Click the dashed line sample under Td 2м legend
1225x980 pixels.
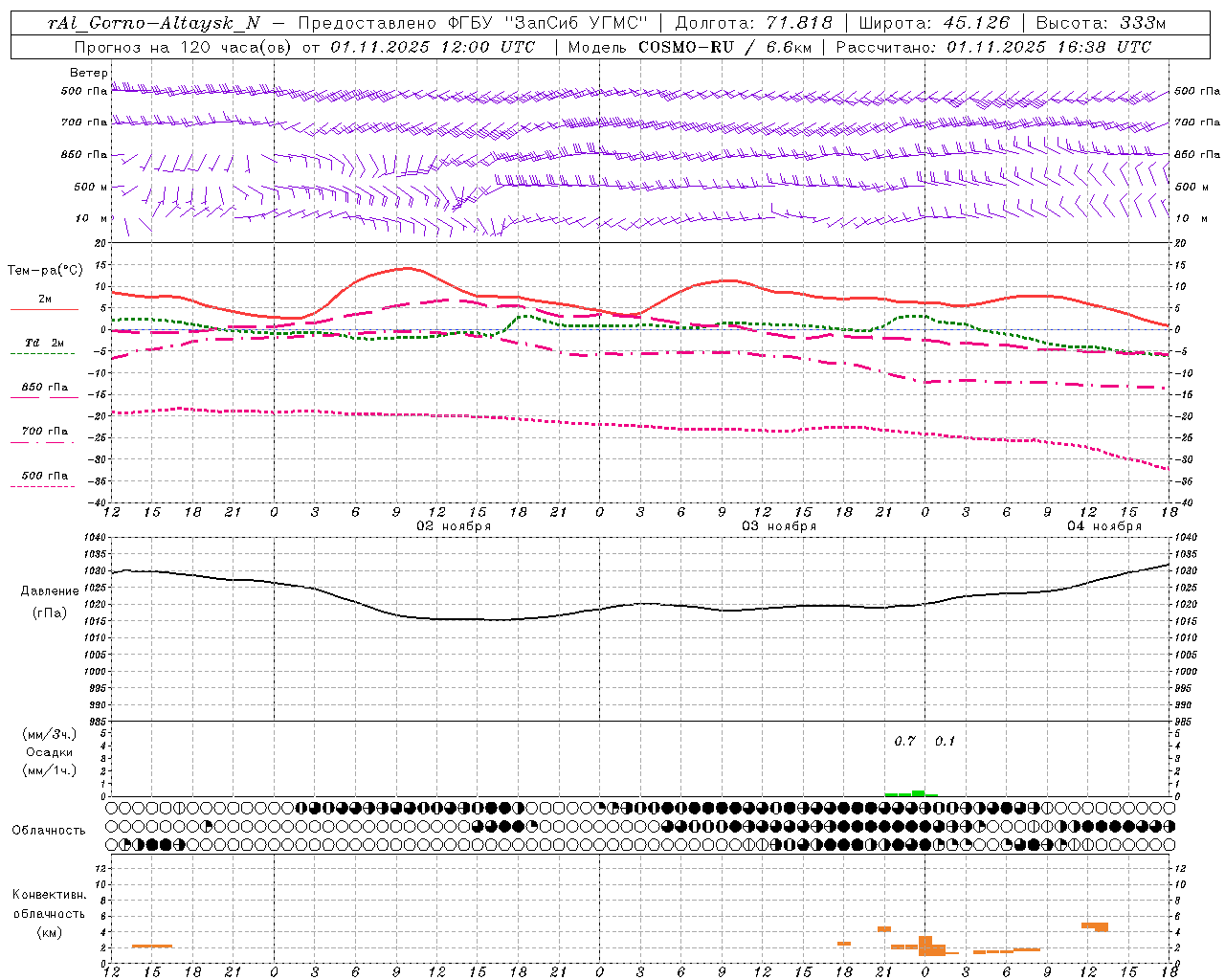[x=43, y=354]
